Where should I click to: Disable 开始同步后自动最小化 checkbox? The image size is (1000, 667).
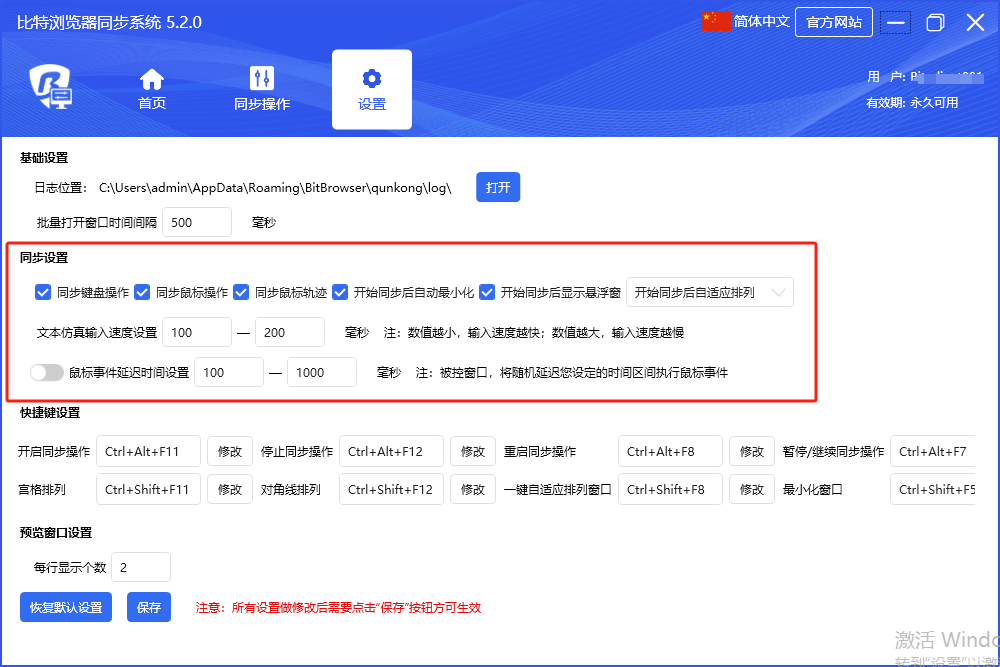(x=340, y=293)
